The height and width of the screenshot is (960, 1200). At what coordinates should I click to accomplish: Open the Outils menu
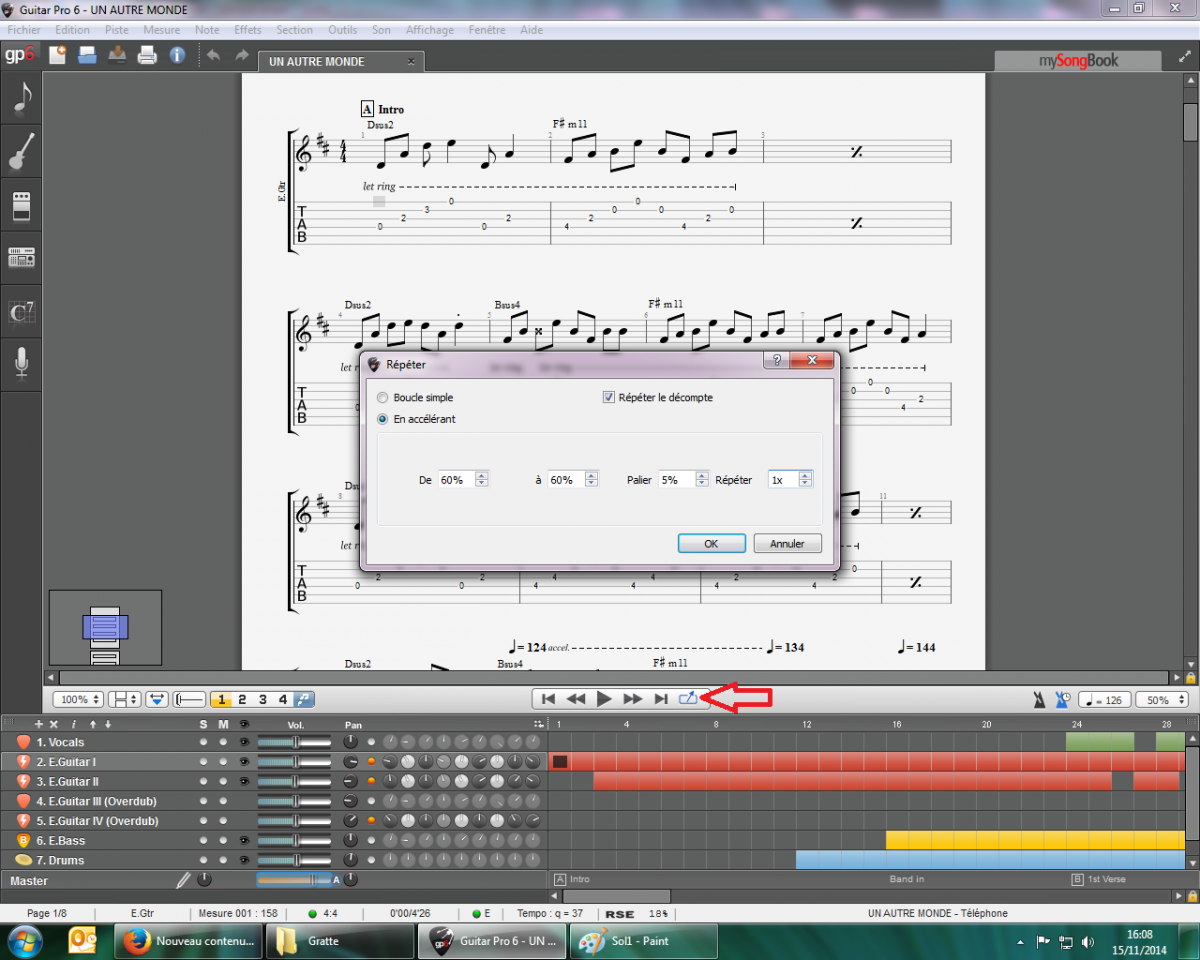coord(343,30)
